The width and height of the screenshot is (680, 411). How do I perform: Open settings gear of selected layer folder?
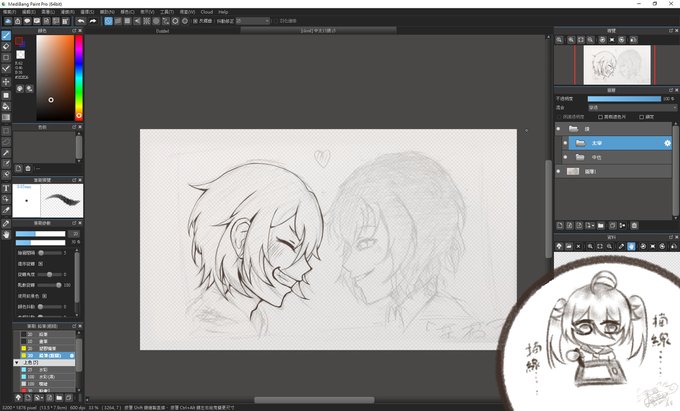667,143
